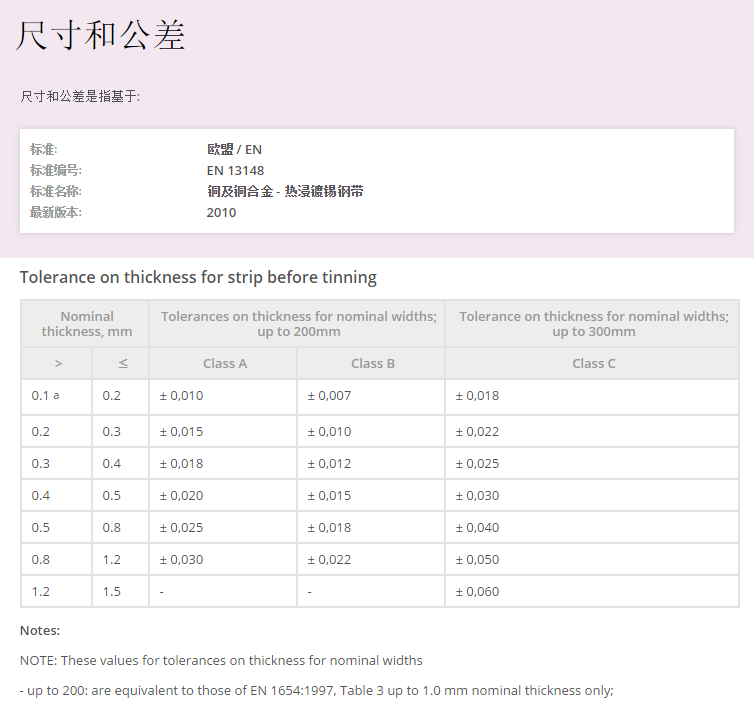Viewport: 754px width, 706px height.
Task: Select the ± 0,060 Class C cell
Action: pyautogui.click(x=477, y=592)
